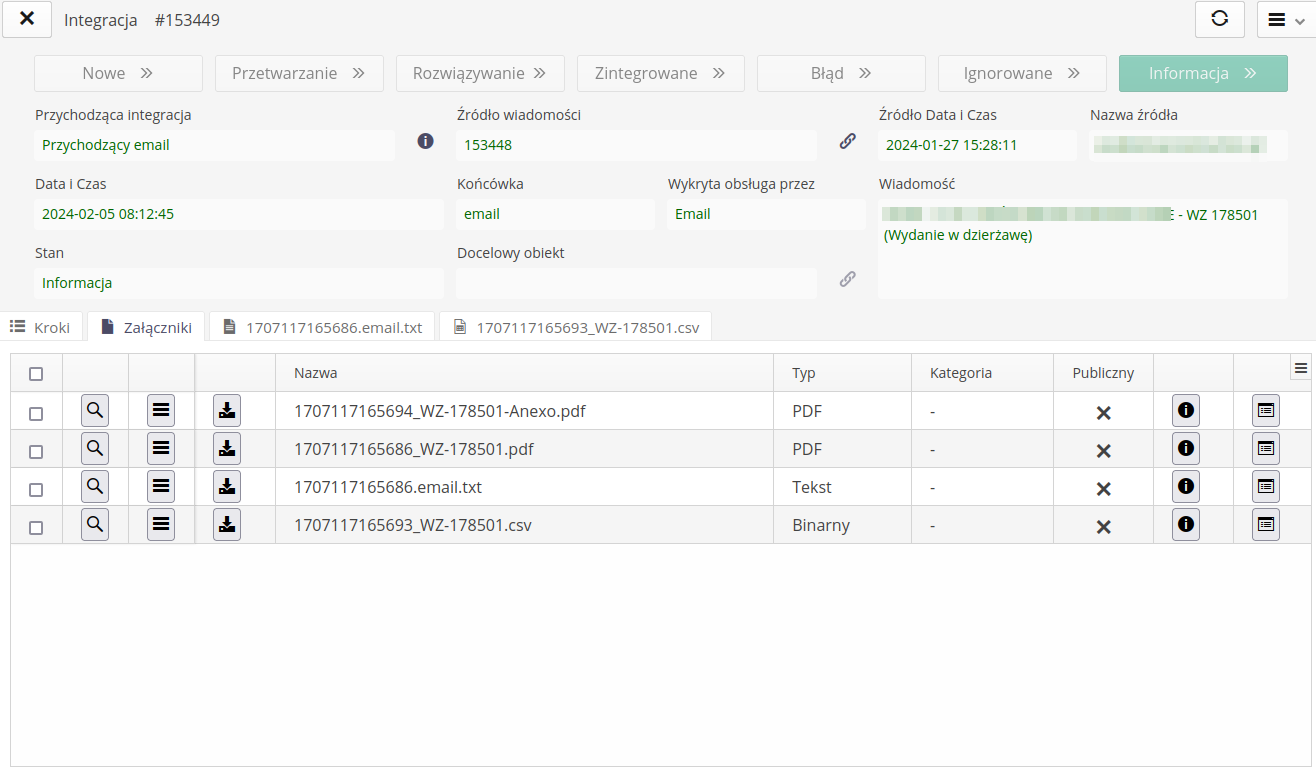Set status to Zintegrowane
1316x772 pixels.
660,73
